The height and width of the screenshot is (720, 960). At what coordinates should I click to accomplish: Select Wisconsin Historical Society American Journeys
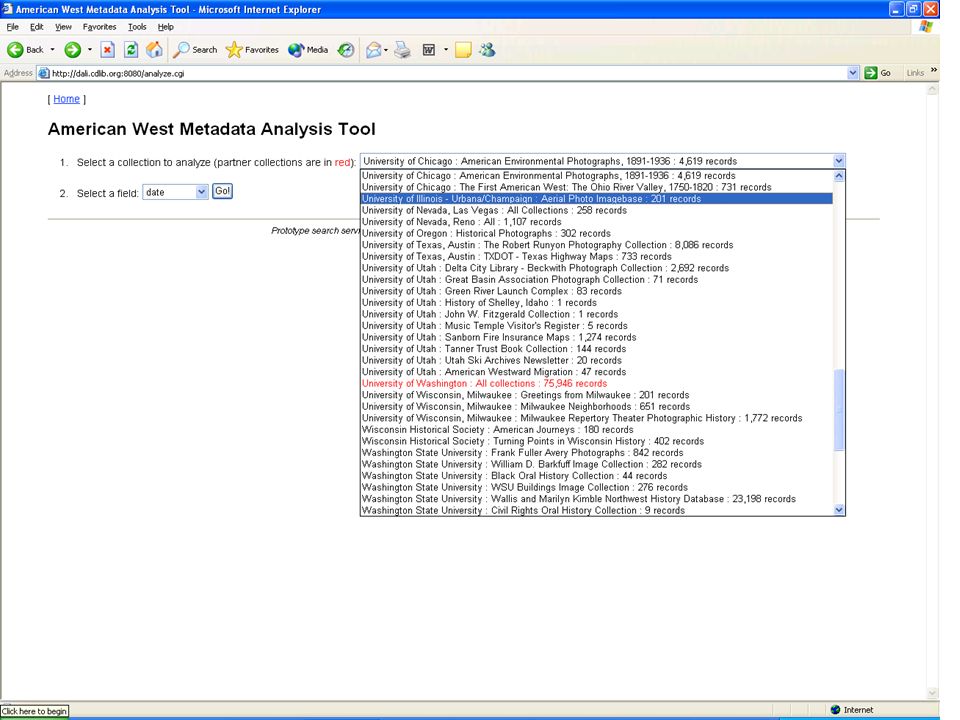click(596, 430)
